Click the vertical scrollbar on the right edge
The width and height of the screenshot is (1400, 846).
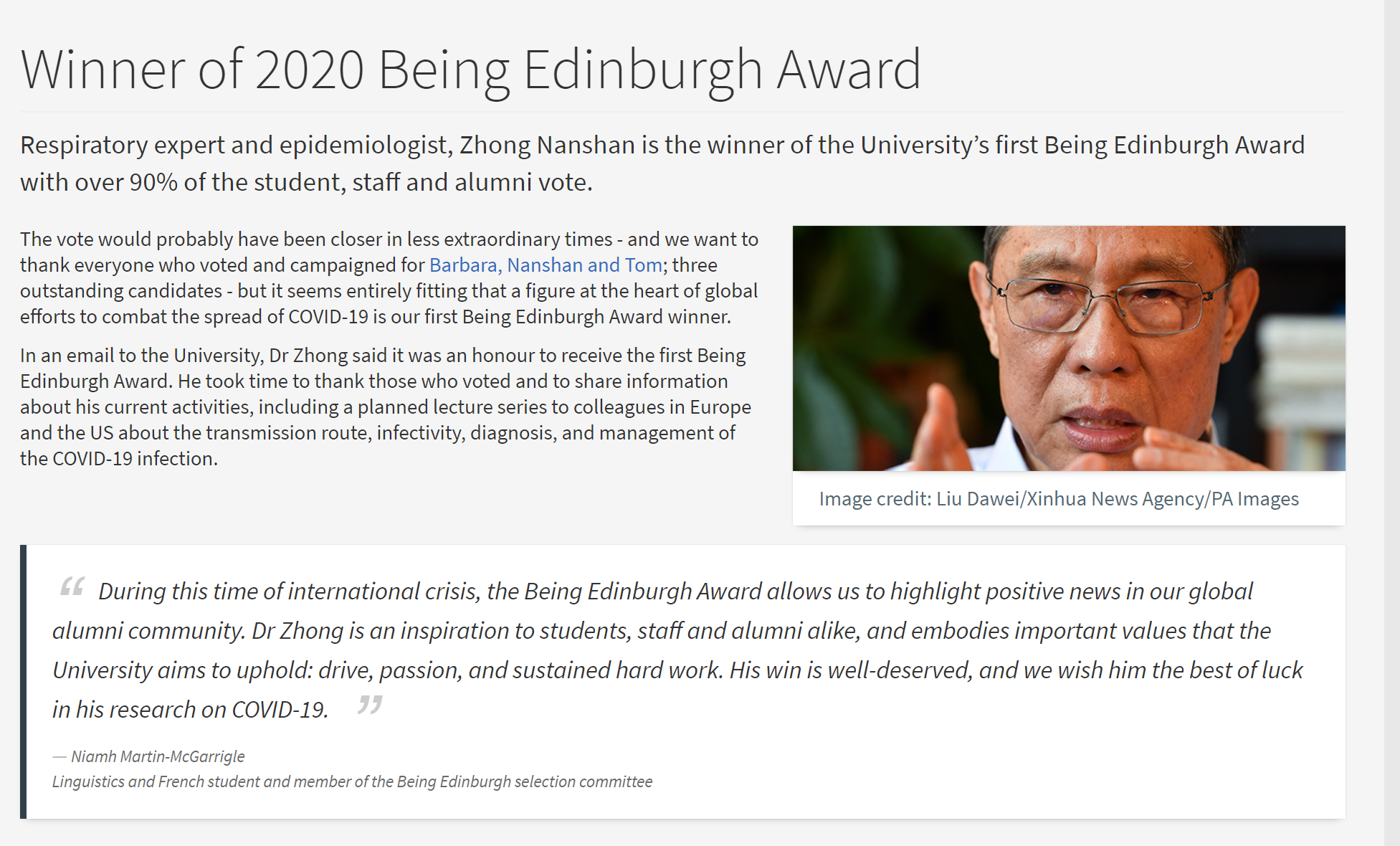1391,423
